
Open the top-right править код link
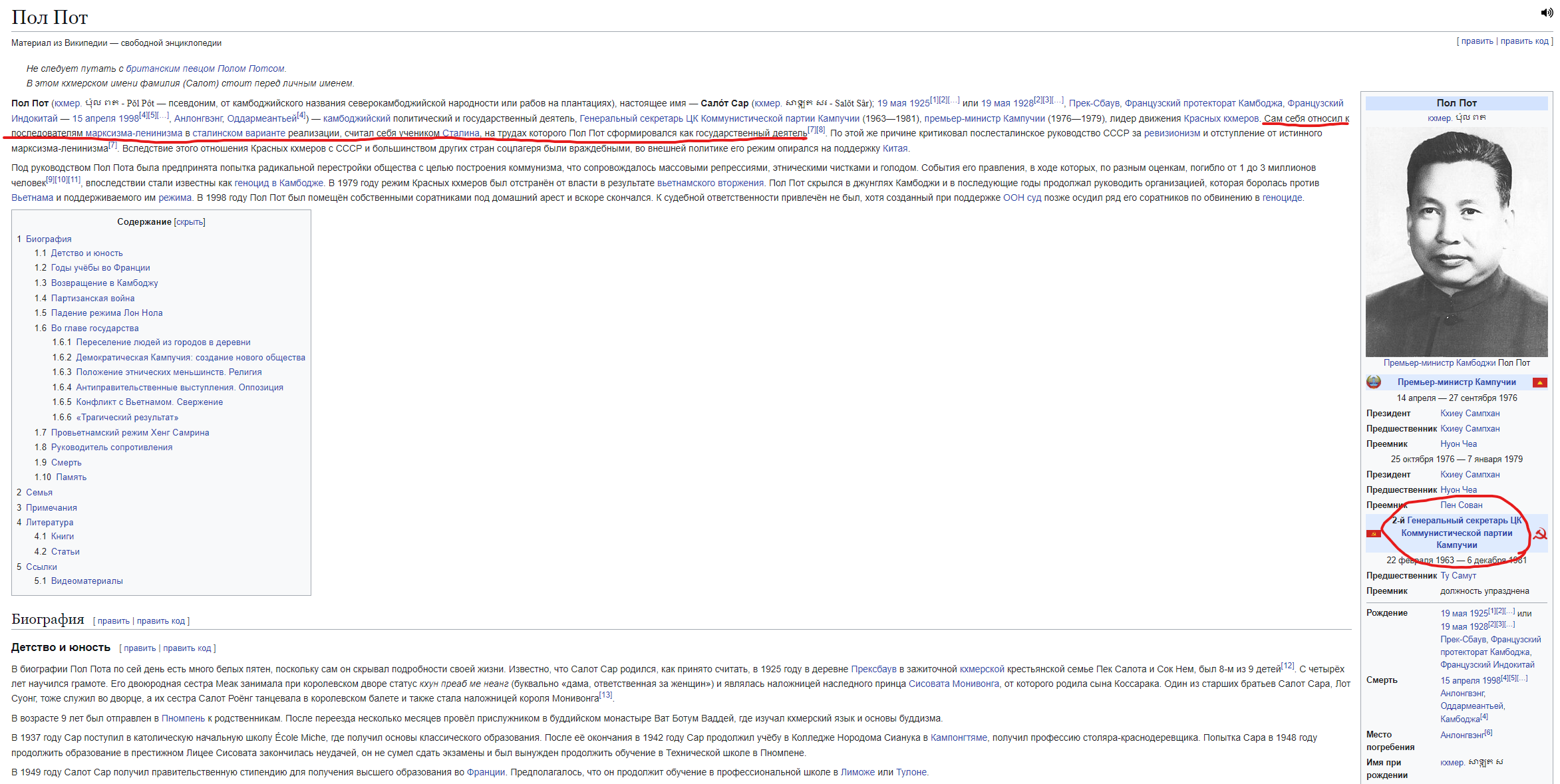1525,41
